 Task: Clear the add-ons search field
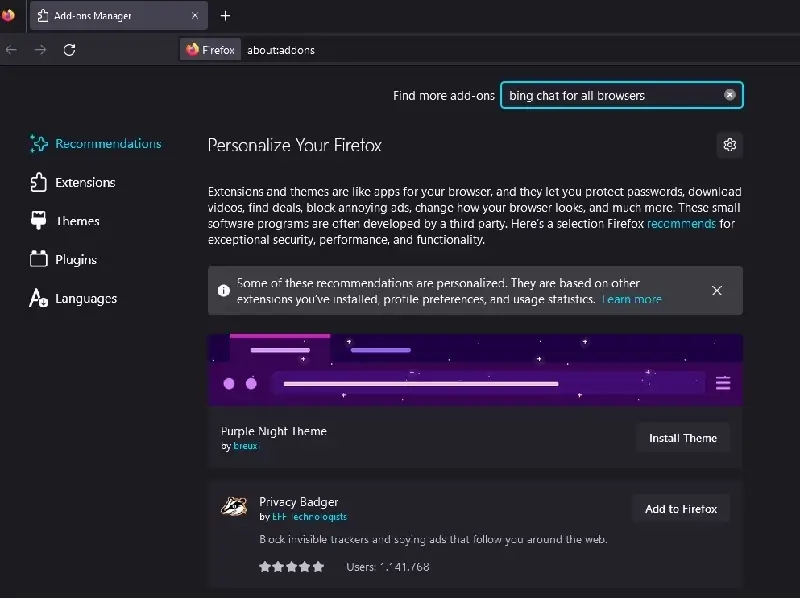pos(730,94)
